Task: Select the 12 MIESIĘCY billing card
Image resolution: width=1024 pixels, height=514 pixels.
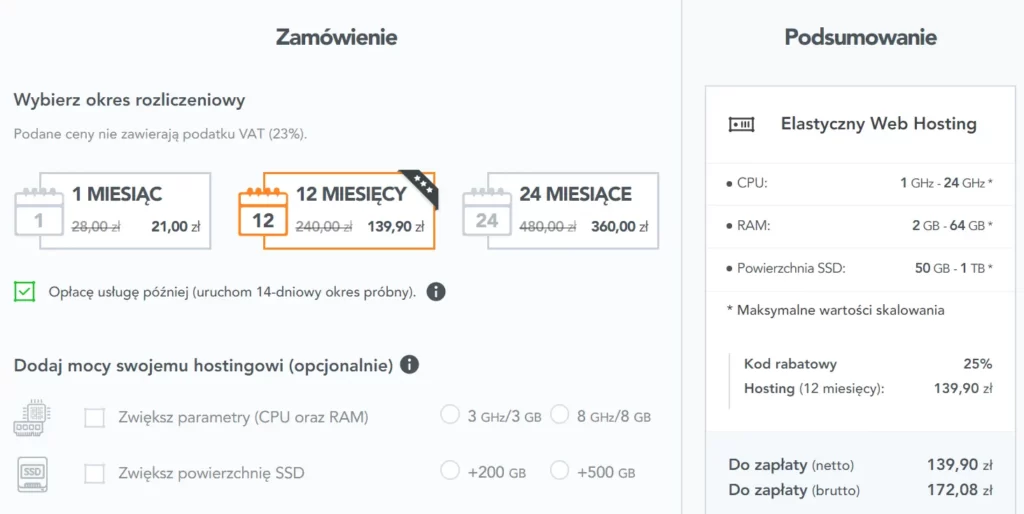Action: point(337,211)
